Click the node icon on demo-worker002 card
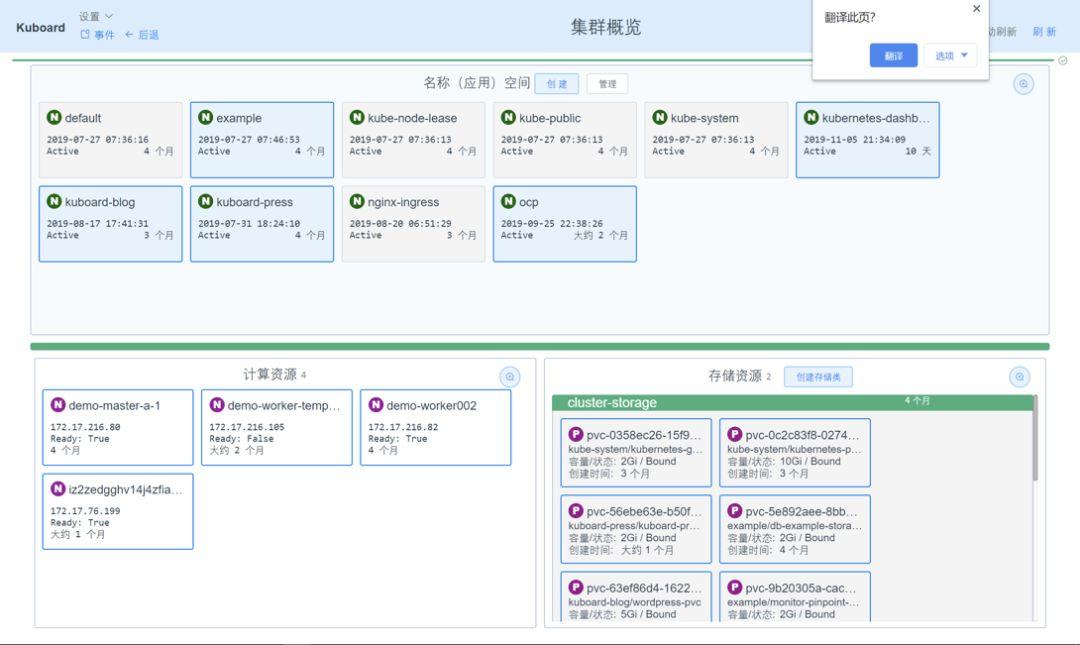The image size is (1080, 645). click(x=375, y=406)
